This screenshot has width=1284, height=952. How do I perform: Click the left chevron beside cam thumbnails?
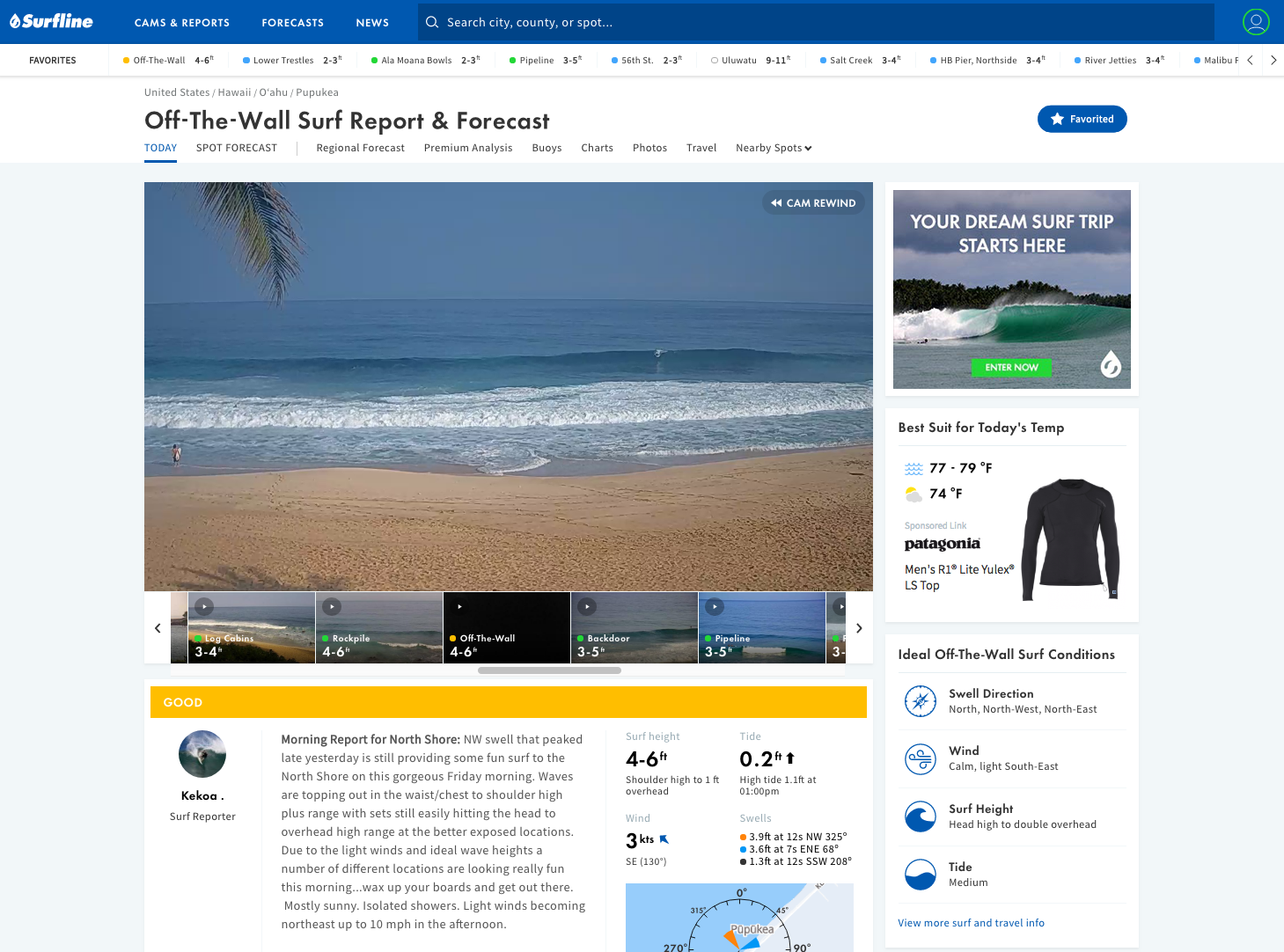tap(158, 627)
